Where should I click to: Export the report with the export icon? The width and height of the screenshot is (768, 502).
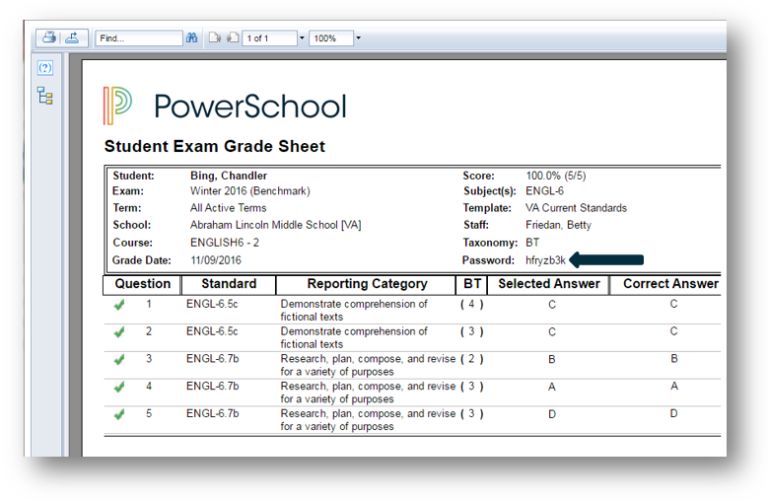72,37
